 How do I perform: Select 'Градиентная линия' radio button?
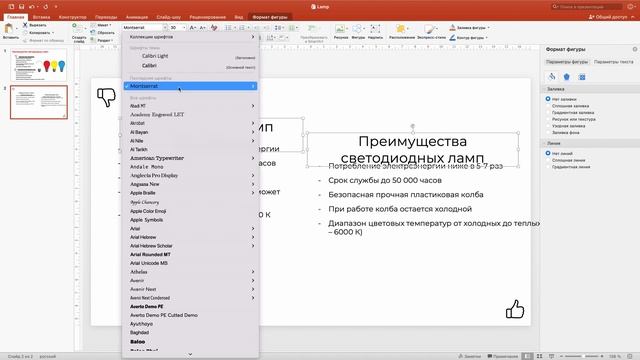(x=548, y=167)
